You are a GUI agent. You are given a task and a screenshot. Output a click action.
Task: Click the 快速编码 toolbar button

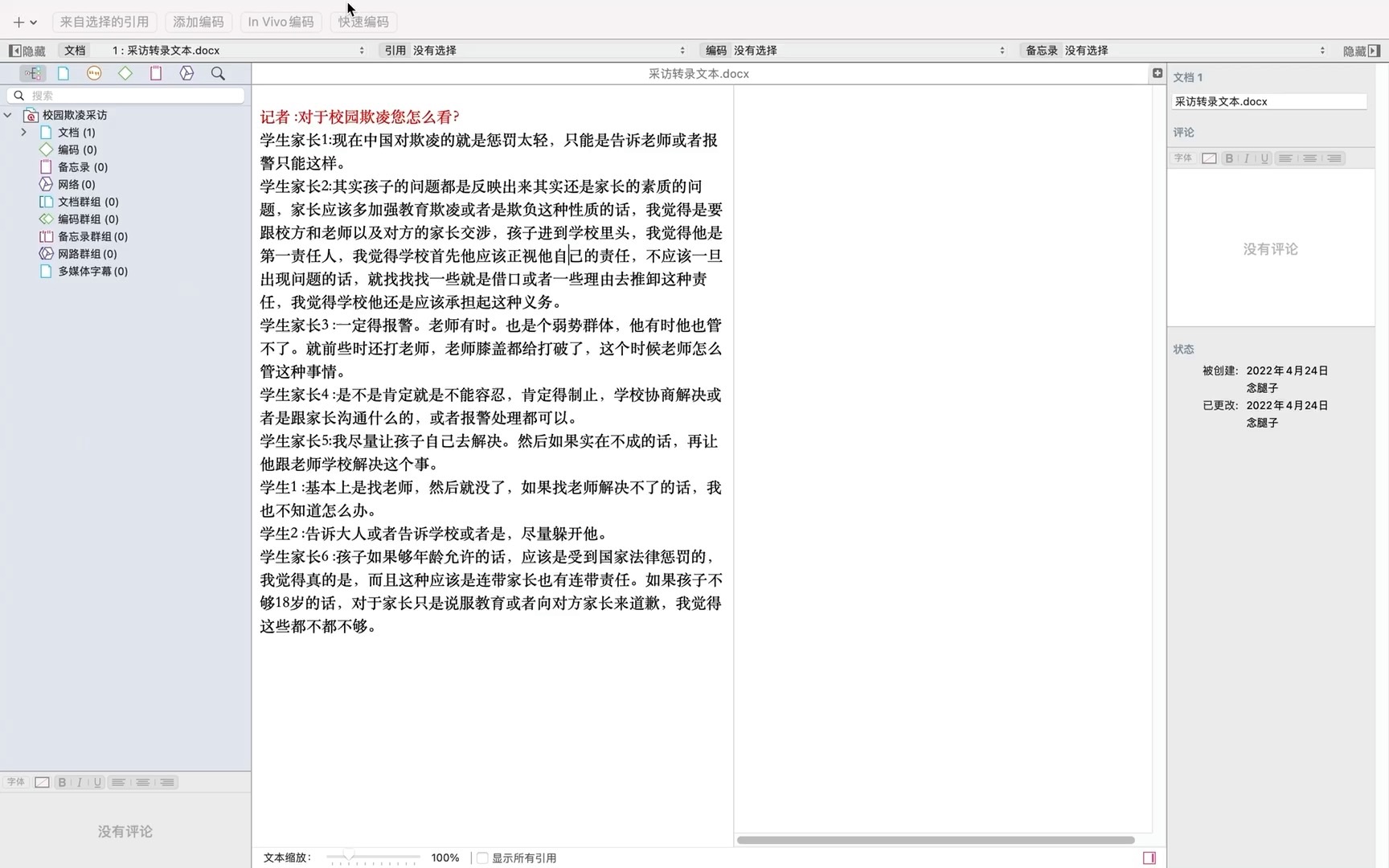(x=363, y=22)
